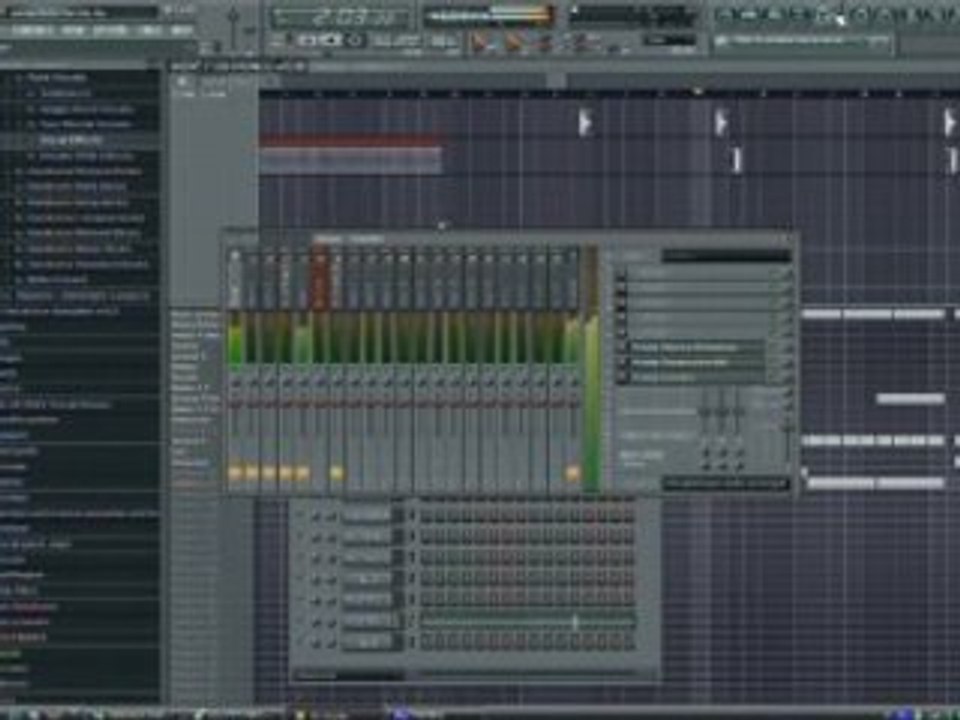960x720 pixels.
Task: Click the second channel button in the step sequencer
Action: (366, 538)
